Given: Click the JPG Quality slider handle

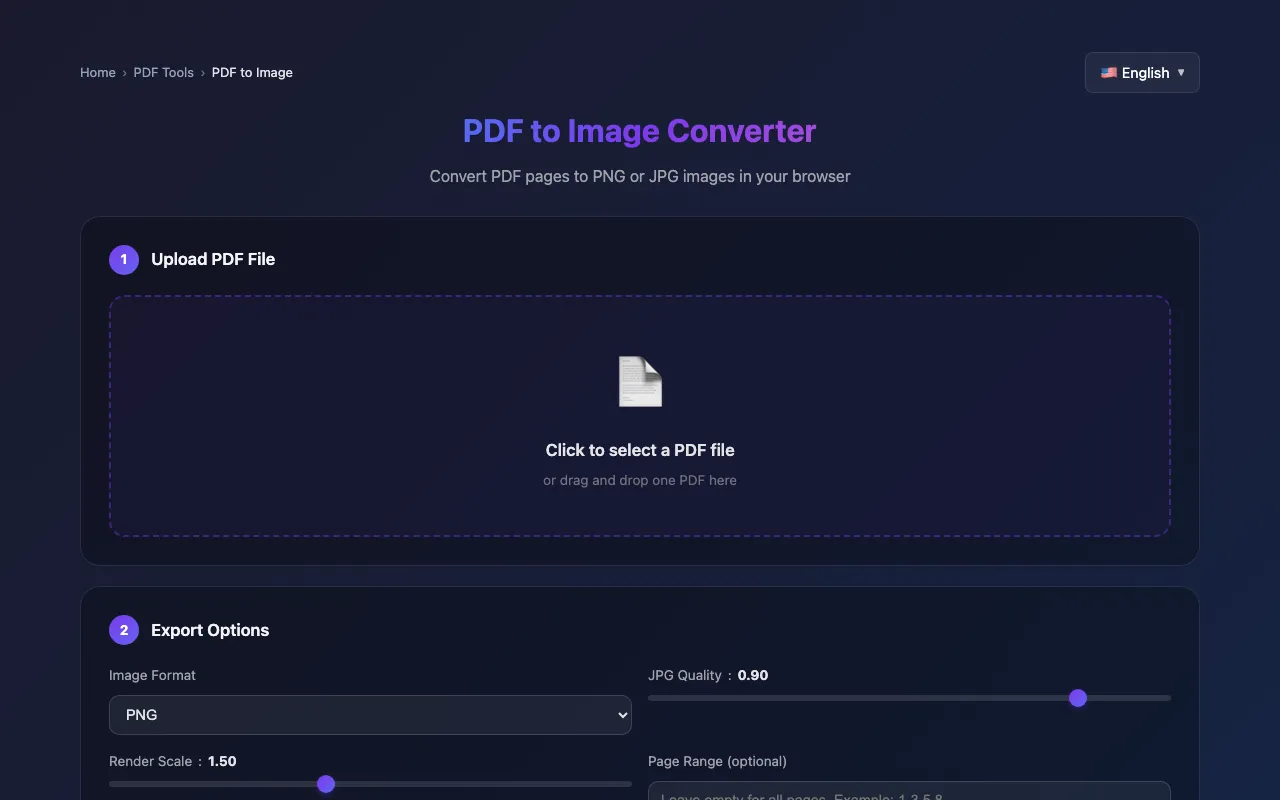Looking at the screenshot, I should click(x=1078, y=698).
